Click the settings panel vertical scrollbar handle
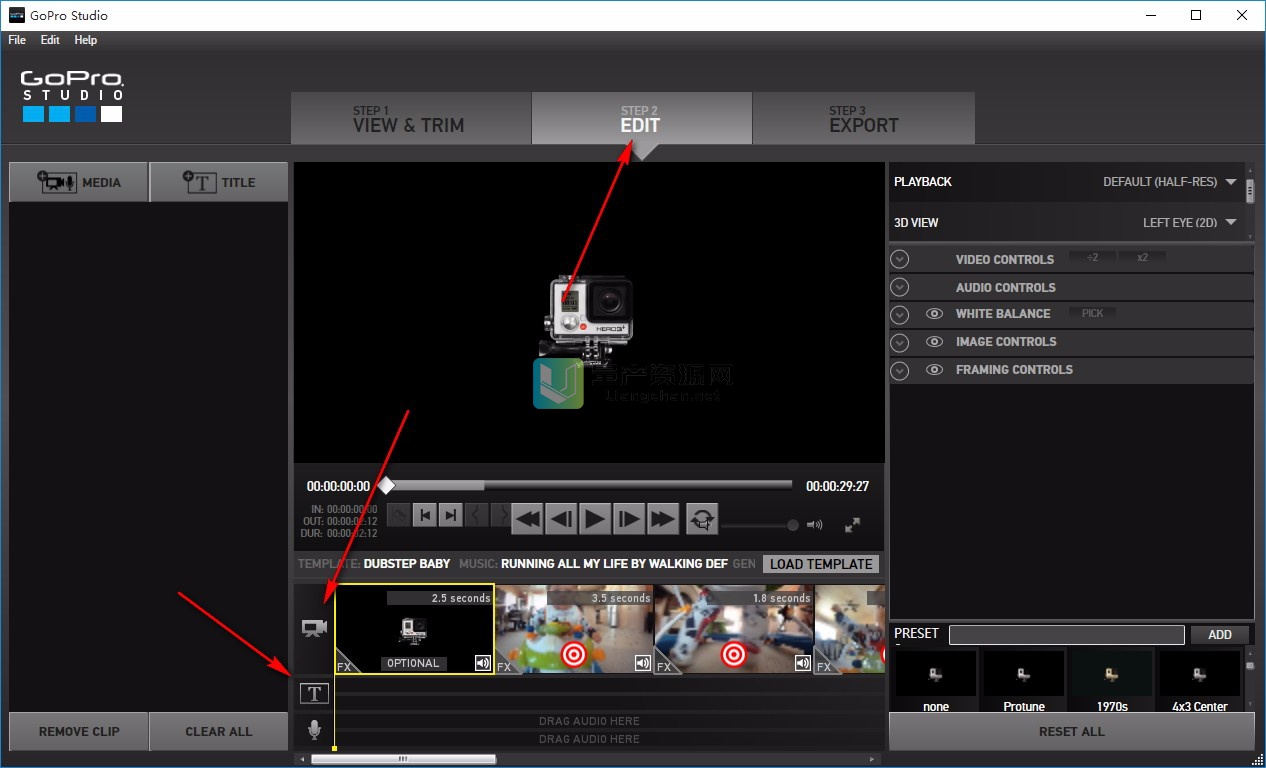The height and width of the screenshot is (768, 1266). 1250,190
